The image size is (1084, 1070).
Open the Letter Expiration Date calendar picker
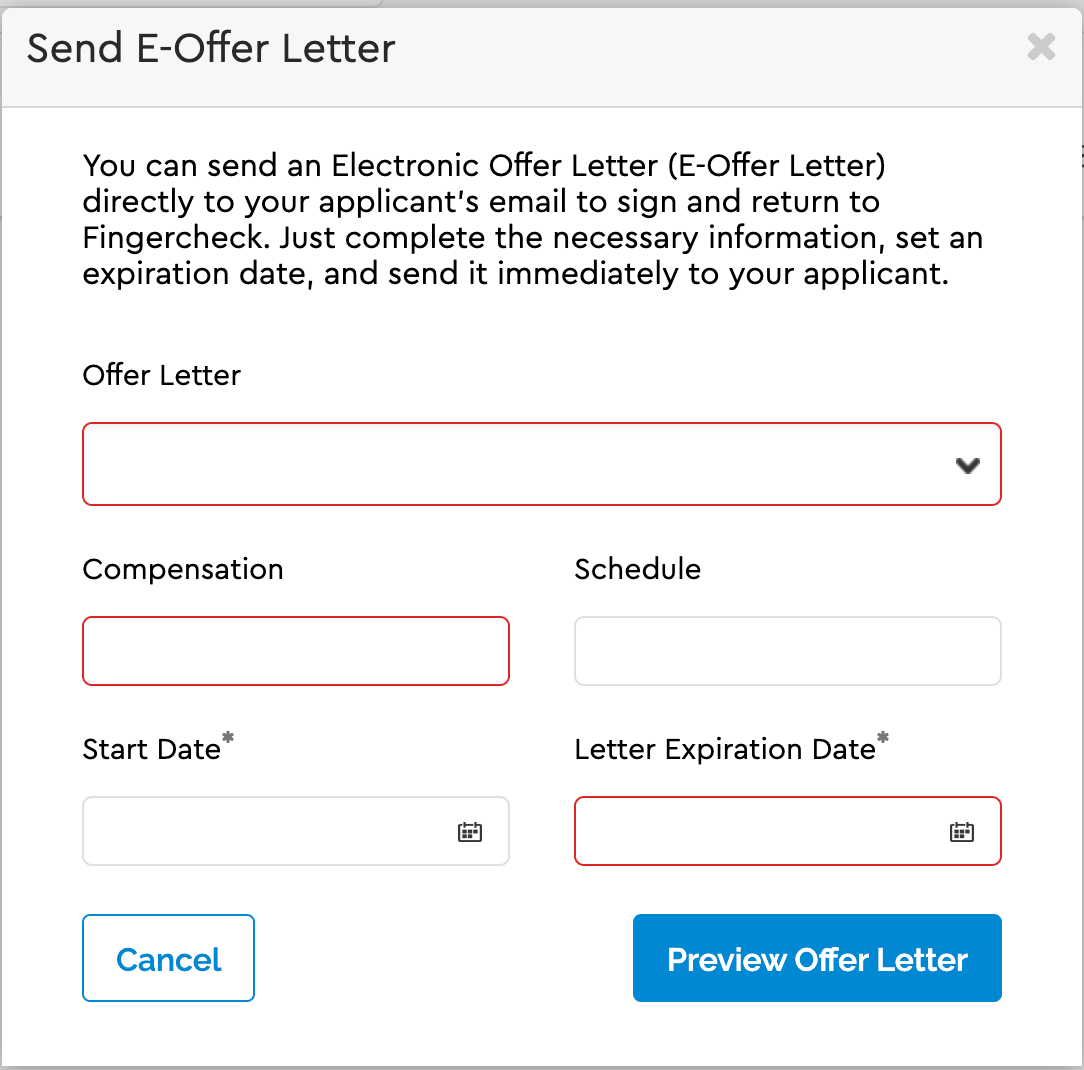[x=962, y=831]
